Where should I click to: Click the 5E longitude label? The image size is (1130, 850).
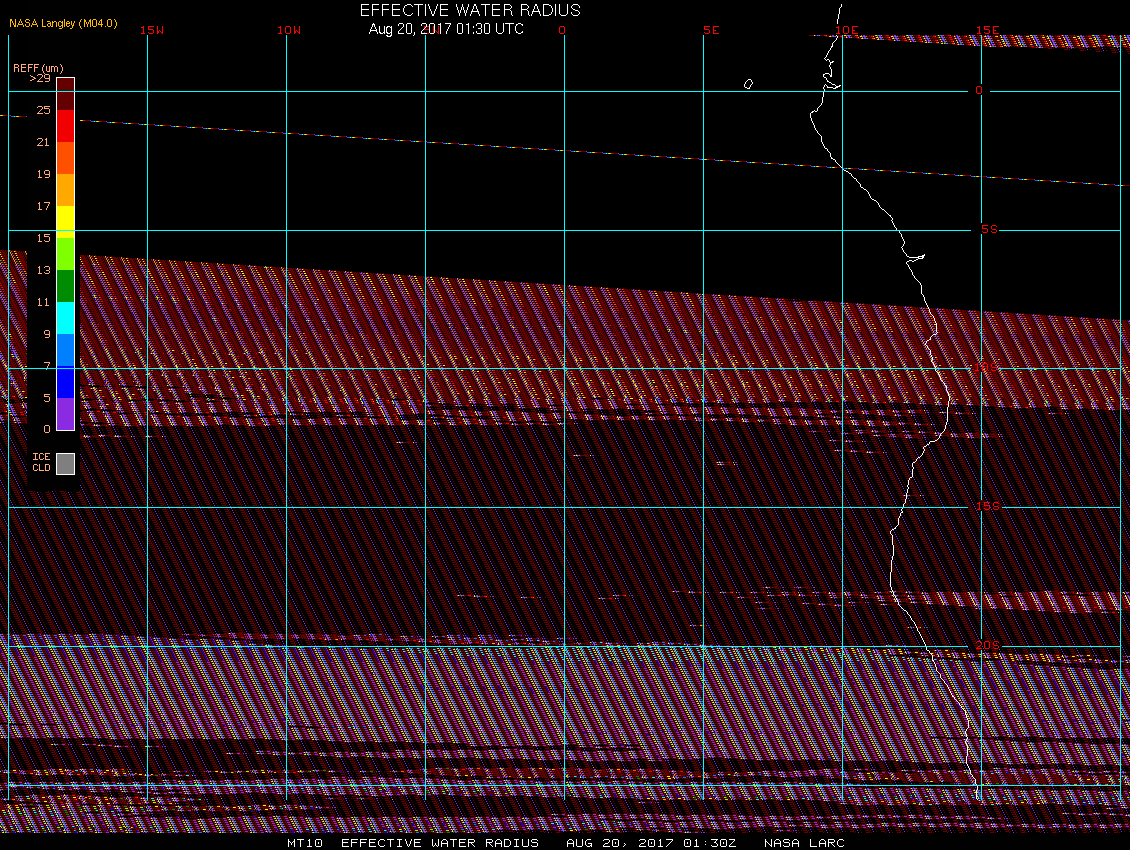711,30
